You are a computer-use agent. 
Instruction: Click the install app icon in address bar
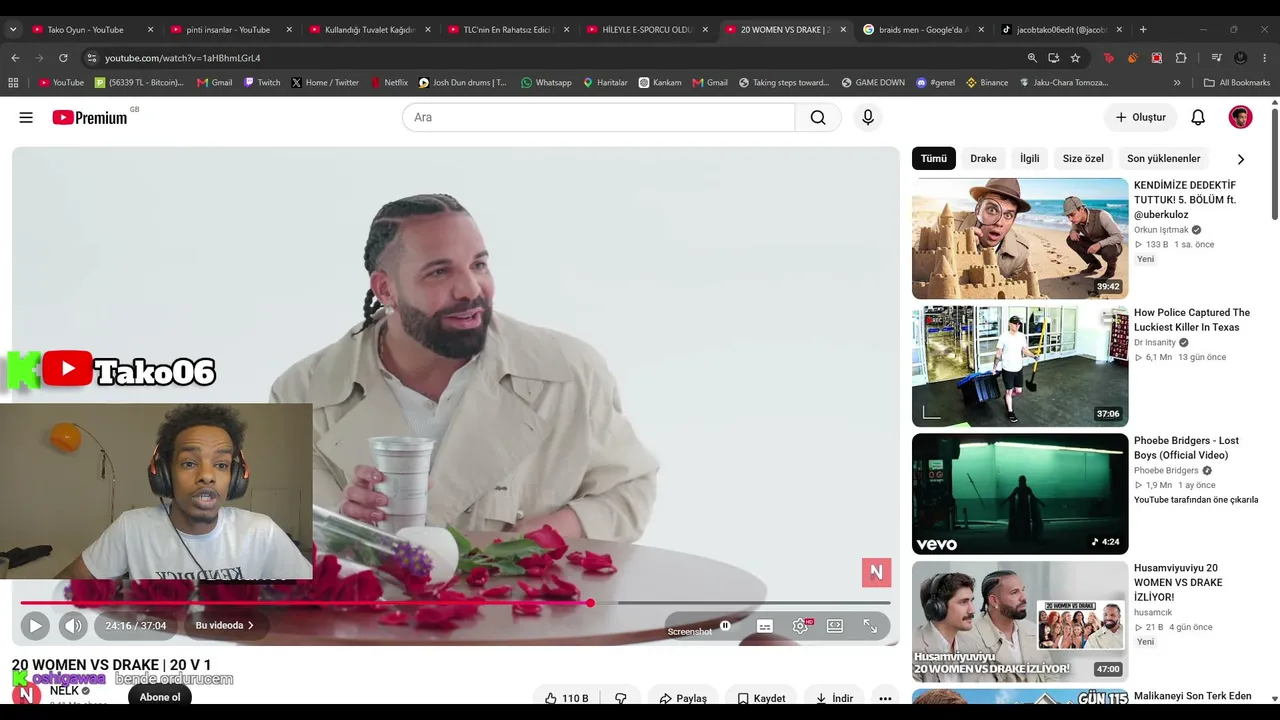click(x=1053, y=58)
